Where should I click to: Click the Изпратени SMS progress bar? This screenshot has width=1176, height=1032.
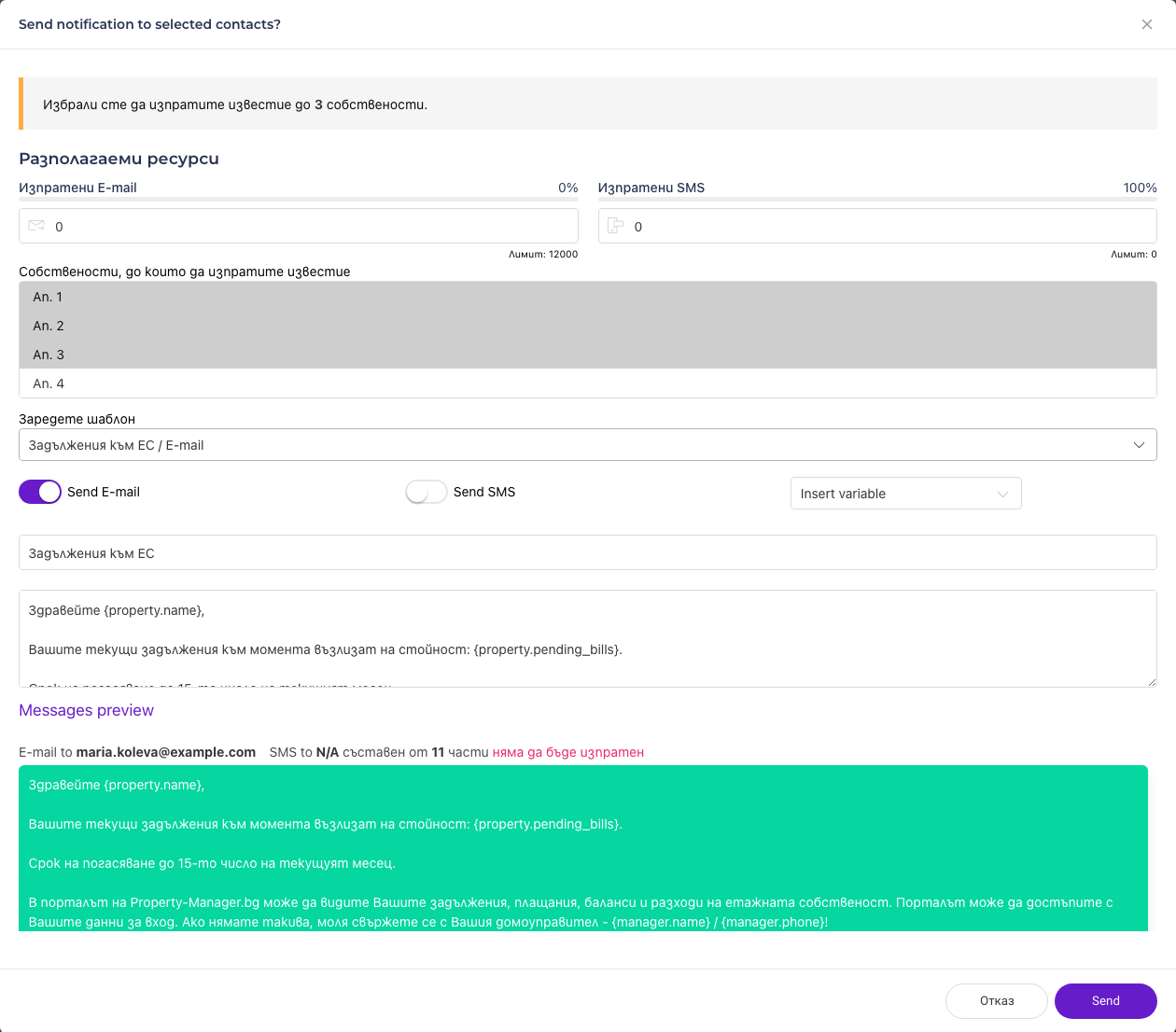877,199
